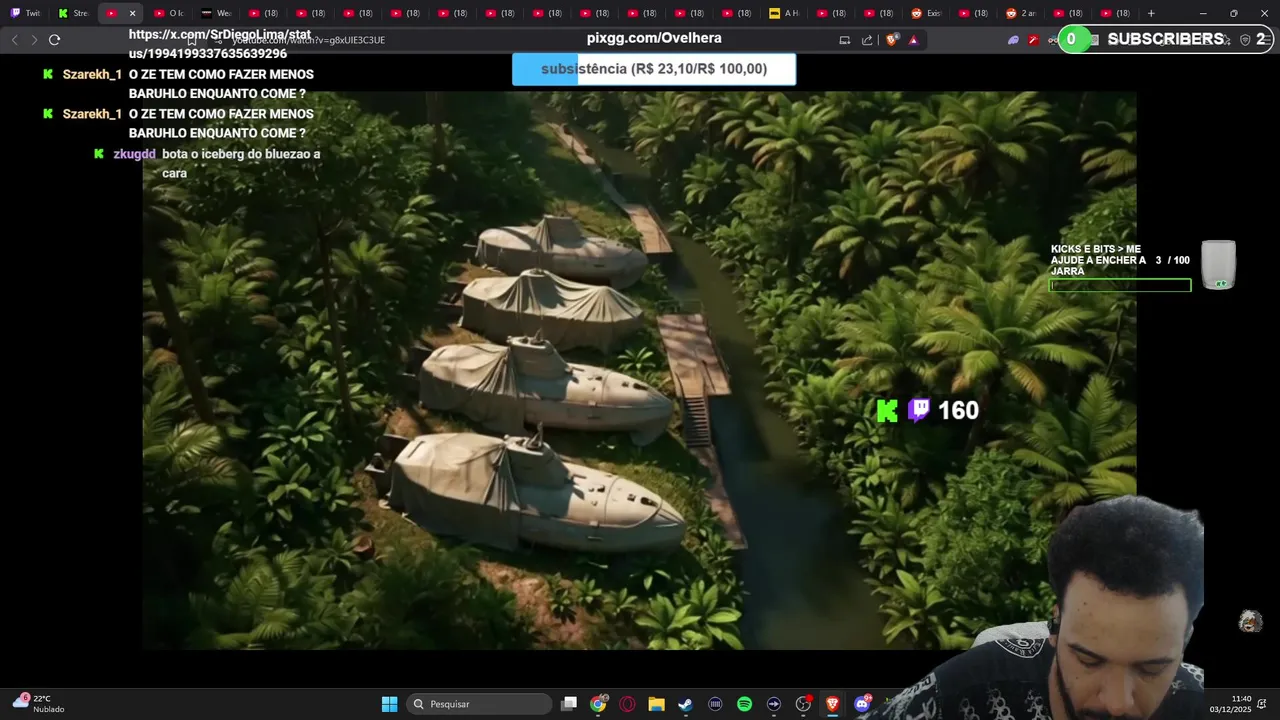Image resolution: width=1280 pixels, height=720 pixels.
Task: Click the purple extension icon in toolbar
Action: click(x=1013, y=40)
